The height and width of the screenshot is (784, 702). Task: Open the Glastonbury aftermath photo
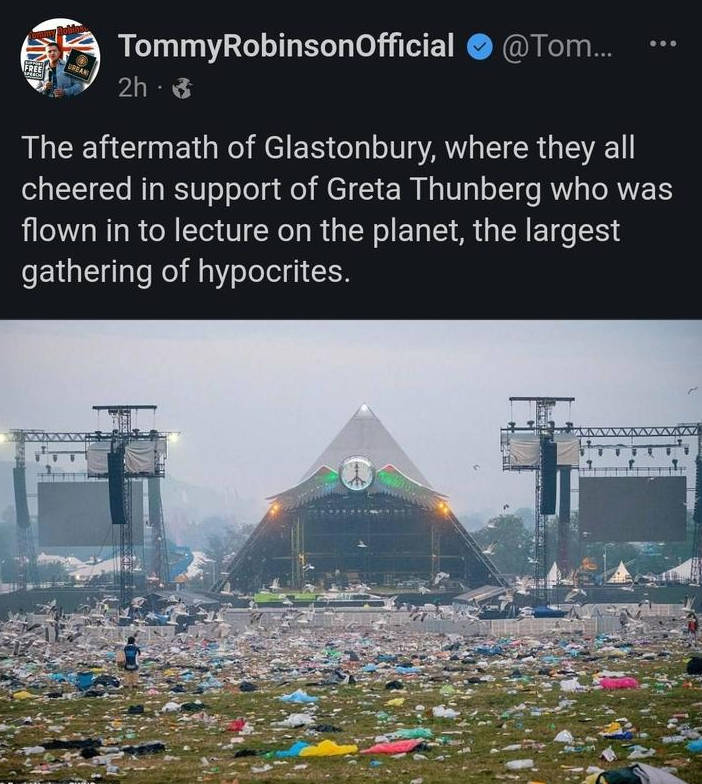pyautogui.click(x=351, y=551)
